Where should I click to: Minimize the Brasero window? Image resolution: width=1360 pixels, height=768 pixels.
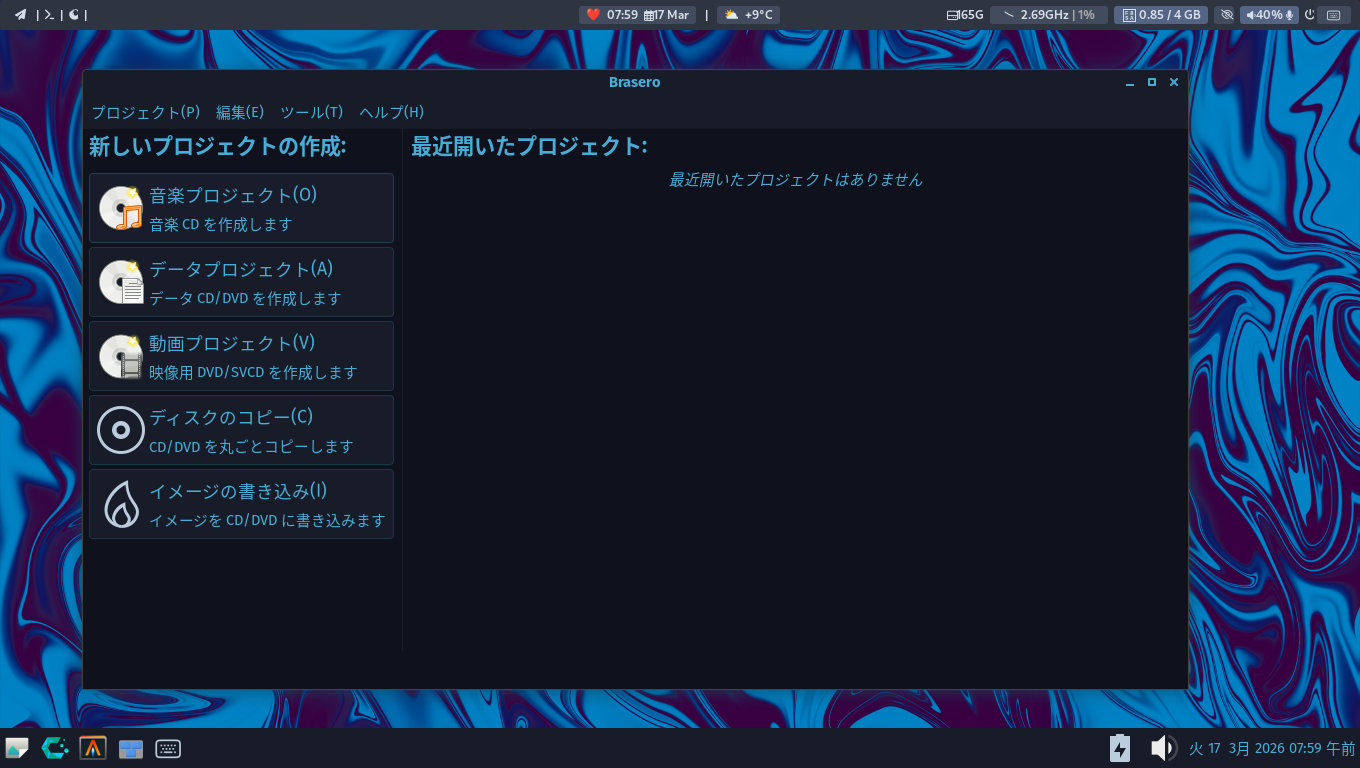(x=1130, y=83)
